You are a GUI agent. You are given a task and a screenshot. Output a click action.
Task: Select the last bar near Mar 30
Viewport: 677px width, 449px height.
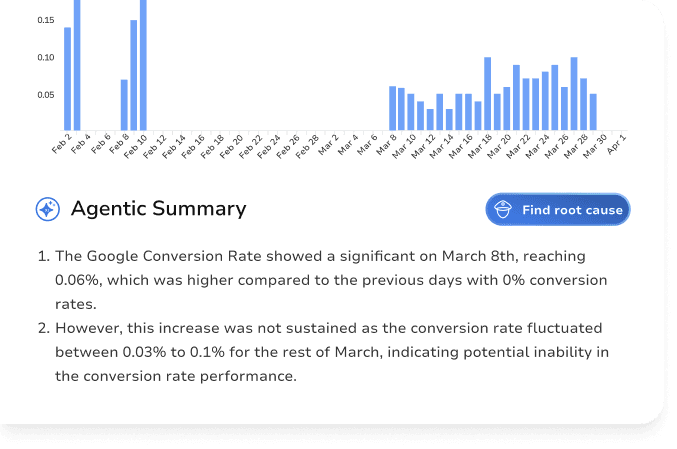click(x=593, y=111)
